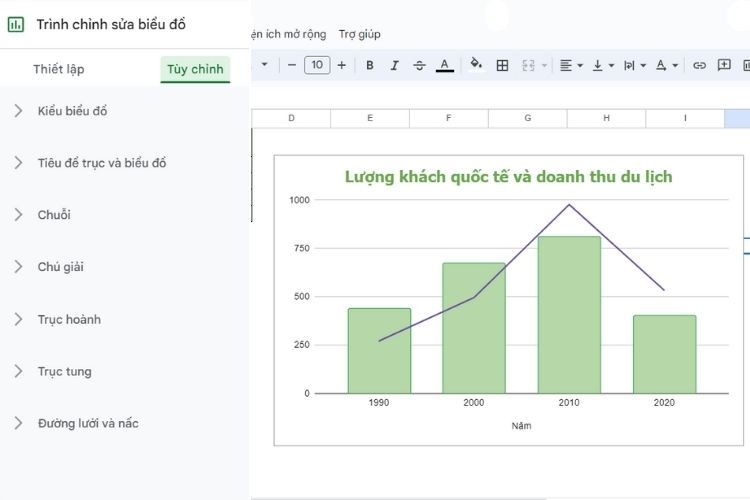Open the text wrapping dropdown arrow

coord(643,66)
